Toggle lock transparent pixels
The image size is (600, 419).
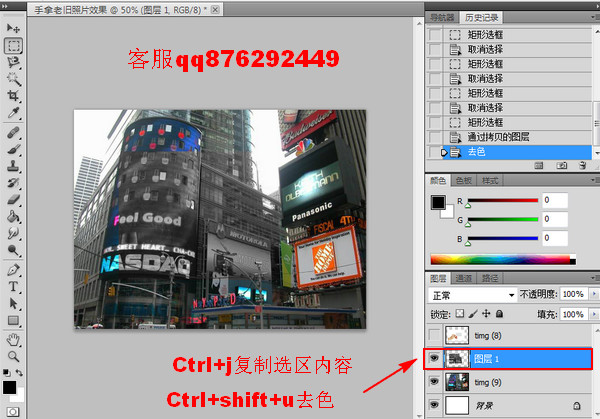click(x=460, y=314)
